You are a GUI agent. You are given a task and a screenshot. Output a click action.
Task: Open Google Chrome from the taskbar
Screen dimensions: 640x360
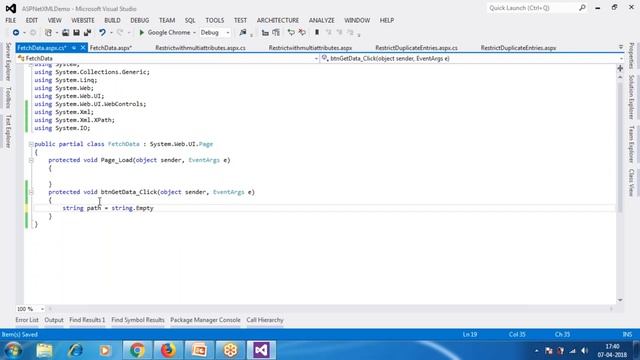pos(137,350)
